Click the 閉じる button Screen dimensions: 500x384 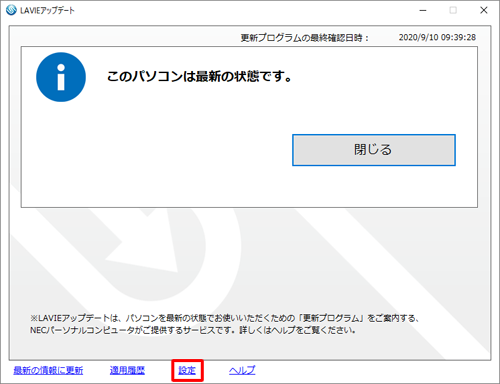click(374, 150)
